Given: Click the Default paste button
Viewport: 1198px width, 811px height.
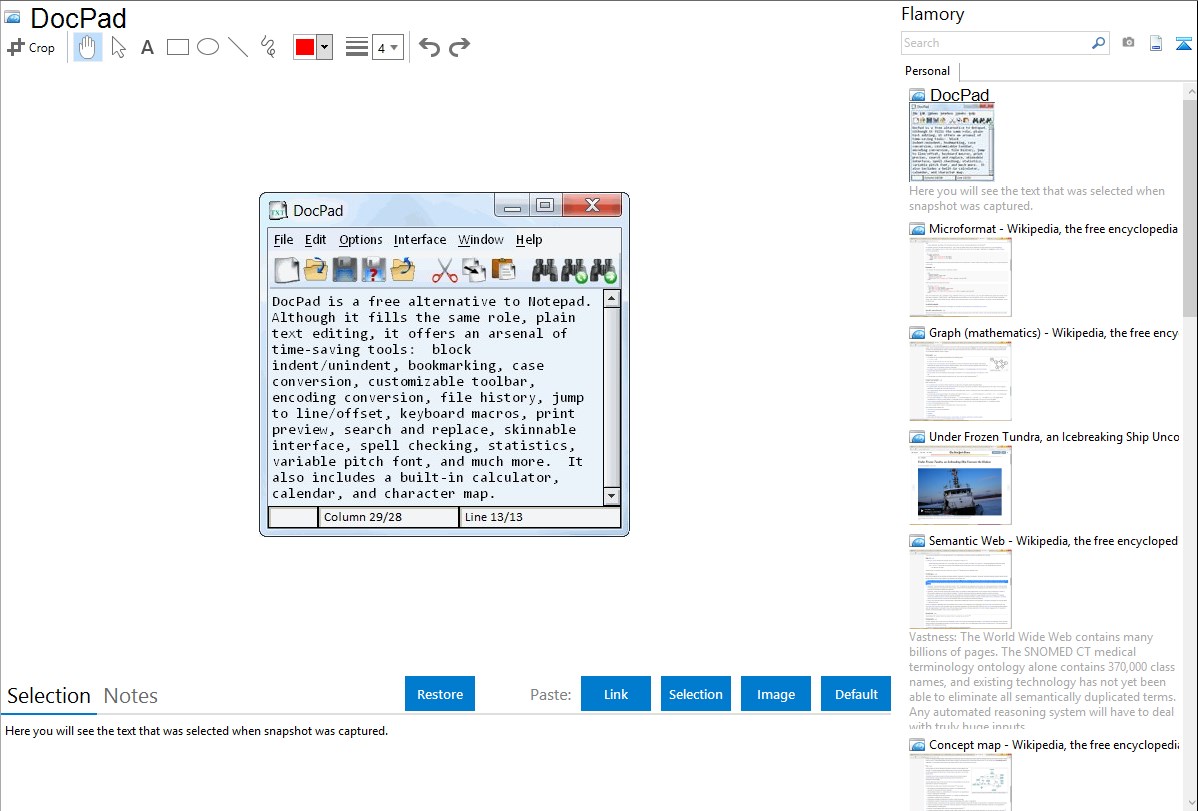Looking at the screenshot, I should 856,693.
